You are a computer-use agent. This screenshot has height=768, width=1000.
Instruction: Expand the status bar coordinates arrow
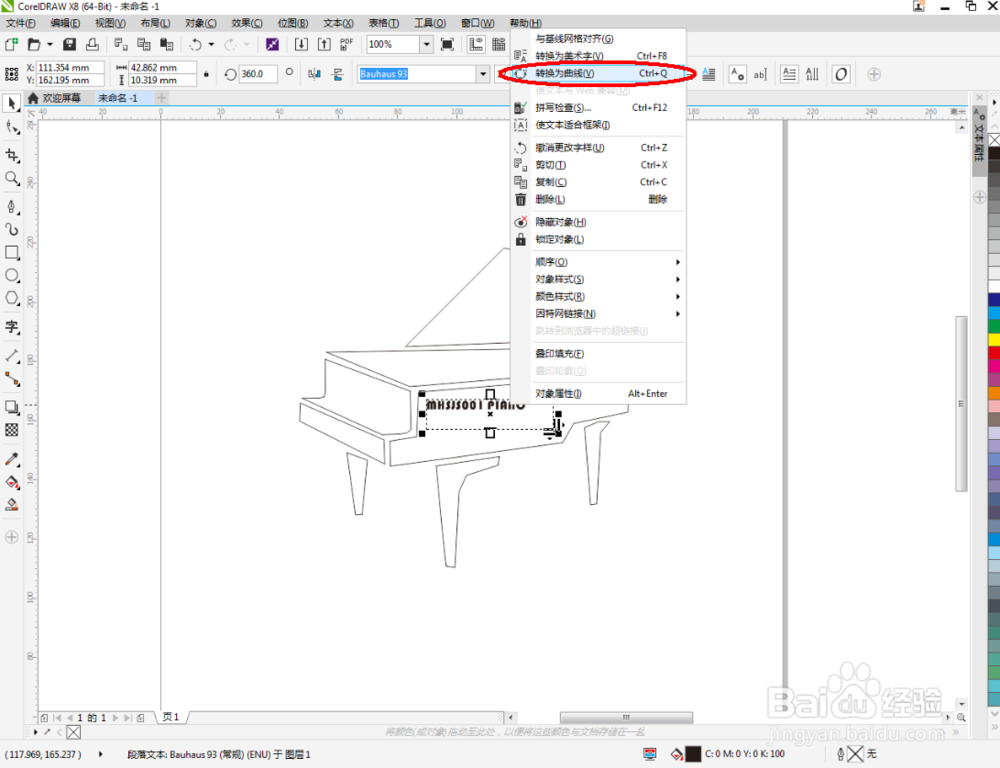tap(100, 754)
